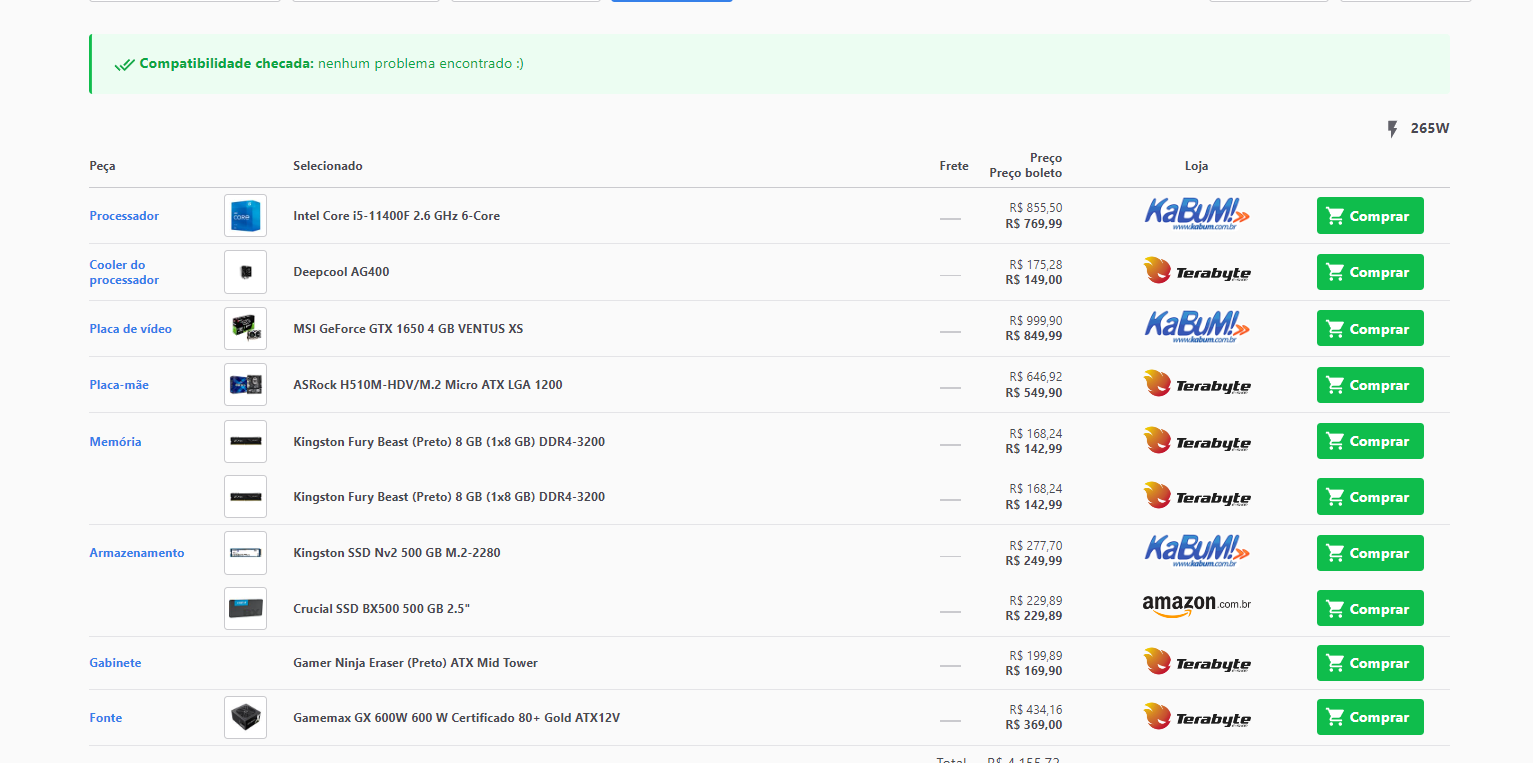Click the lightning bolt wattage icon
Screen dimensions: 1533x763
[1392, 129]
